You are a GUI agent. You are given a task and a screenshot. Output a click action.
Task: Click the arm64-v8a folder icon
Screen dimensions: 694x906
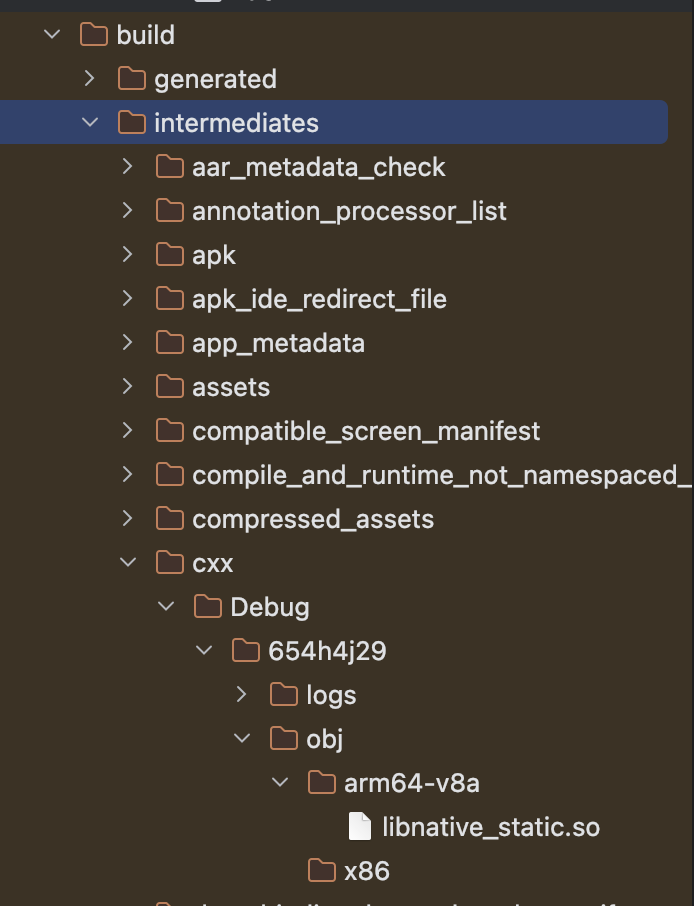[x=322, y=783]
